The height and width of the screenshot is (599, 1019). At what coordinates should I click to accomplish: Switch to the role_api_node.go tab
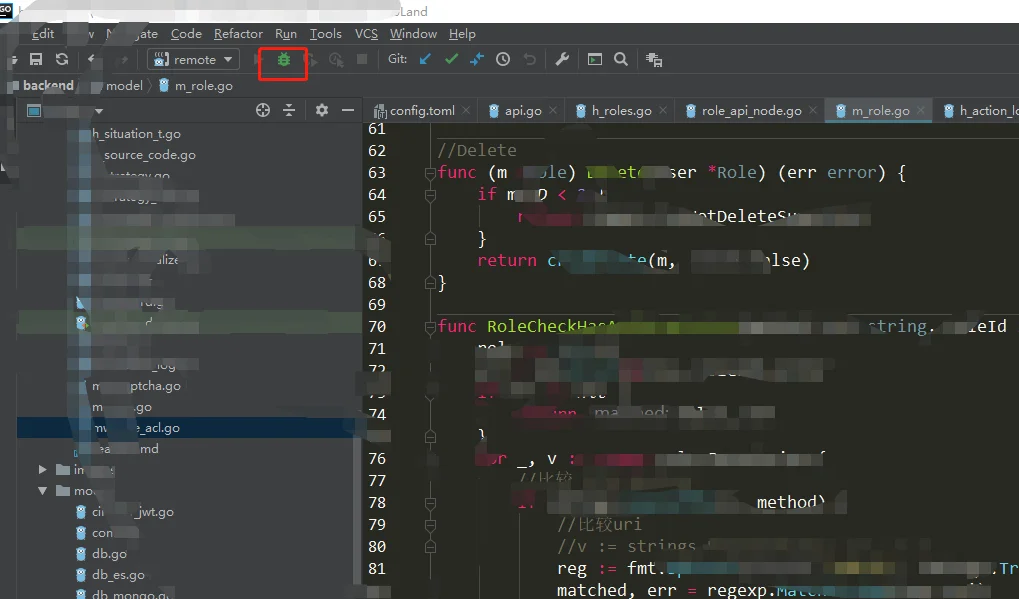(x=751, y=111)
